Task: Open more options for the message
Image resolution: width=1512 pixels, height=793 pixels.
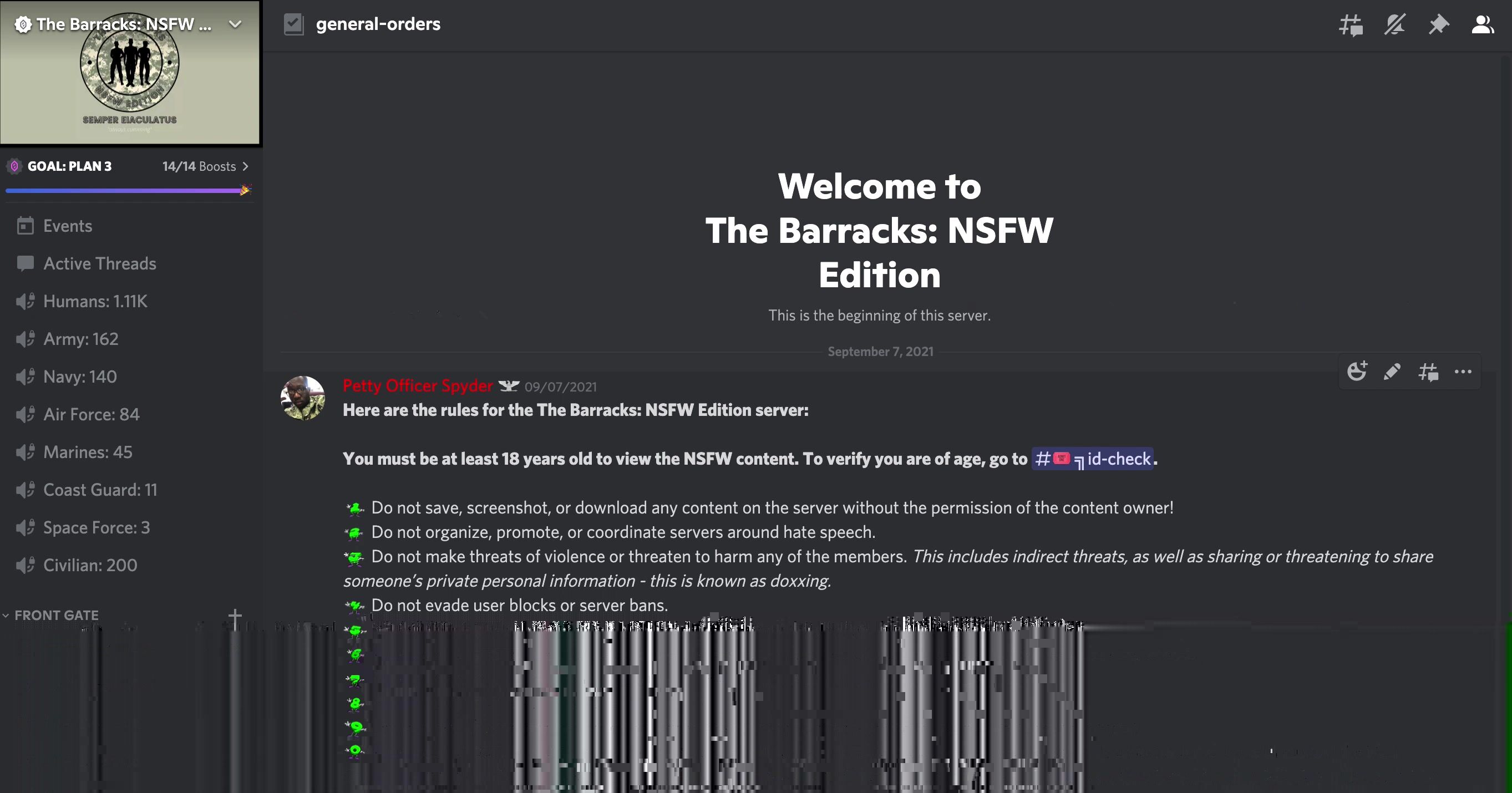Action: 1463,372
